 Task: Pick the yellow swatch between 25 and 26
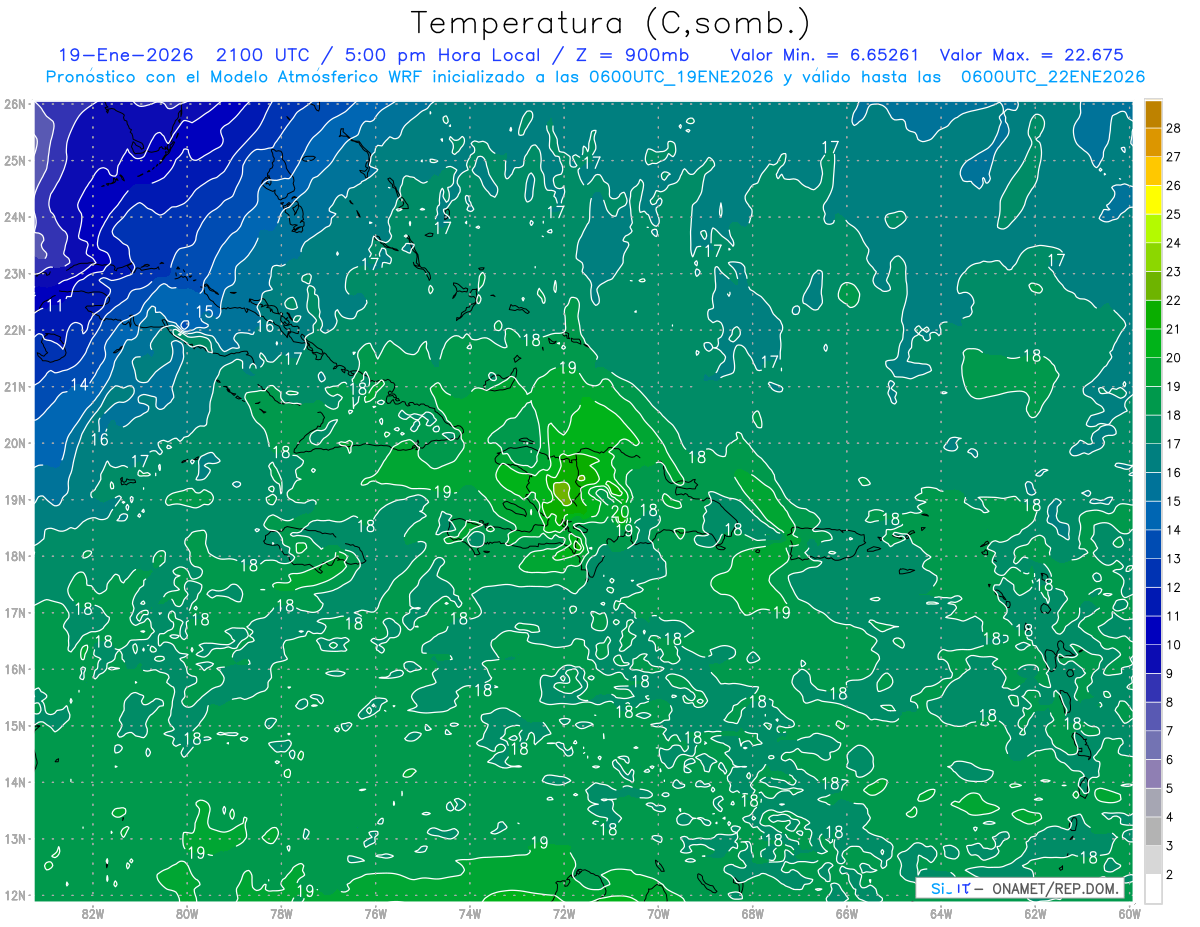(x=1153, y=200)
